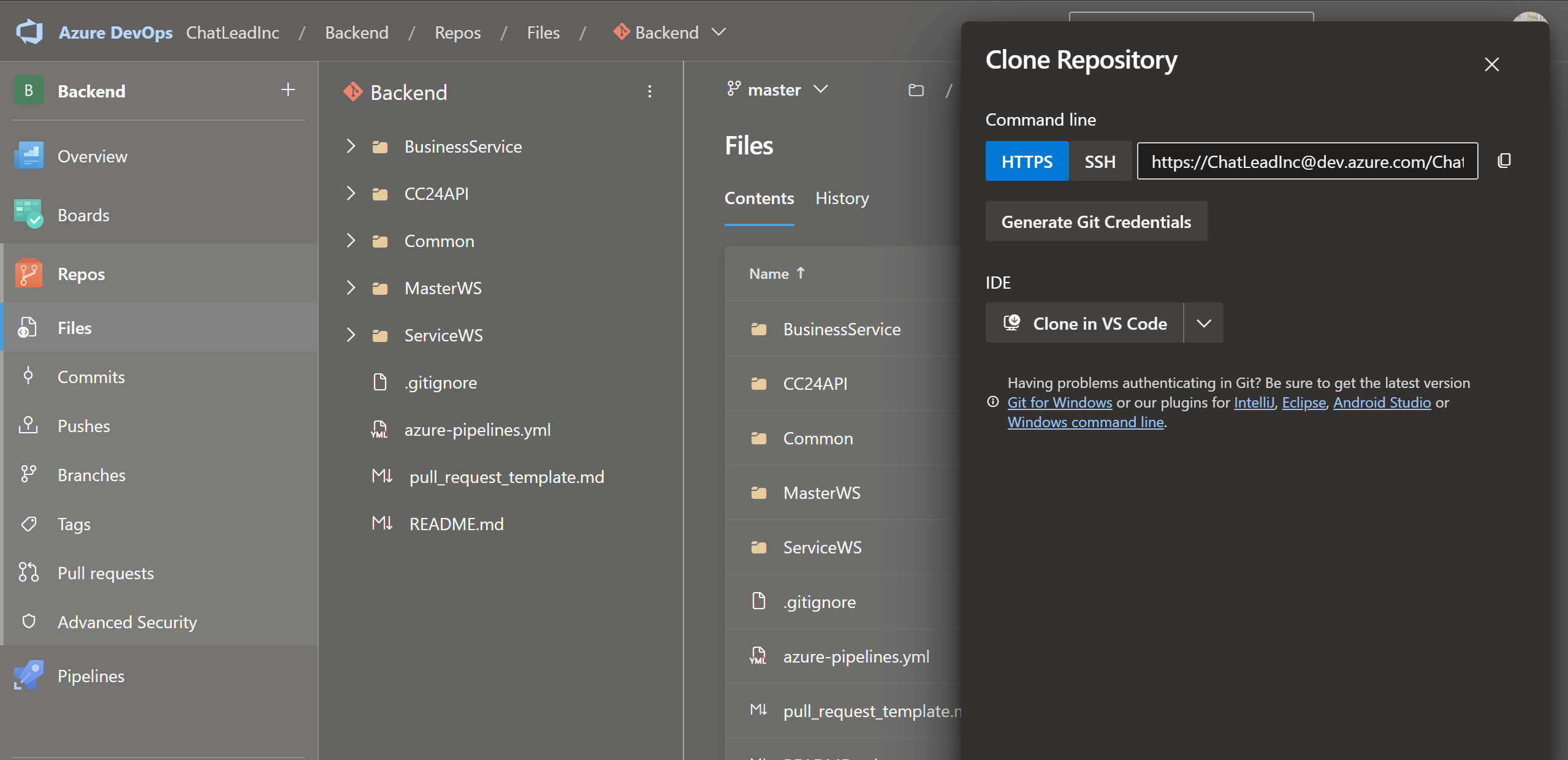Click the HTTPS clone URL text field

[1307, 161]
